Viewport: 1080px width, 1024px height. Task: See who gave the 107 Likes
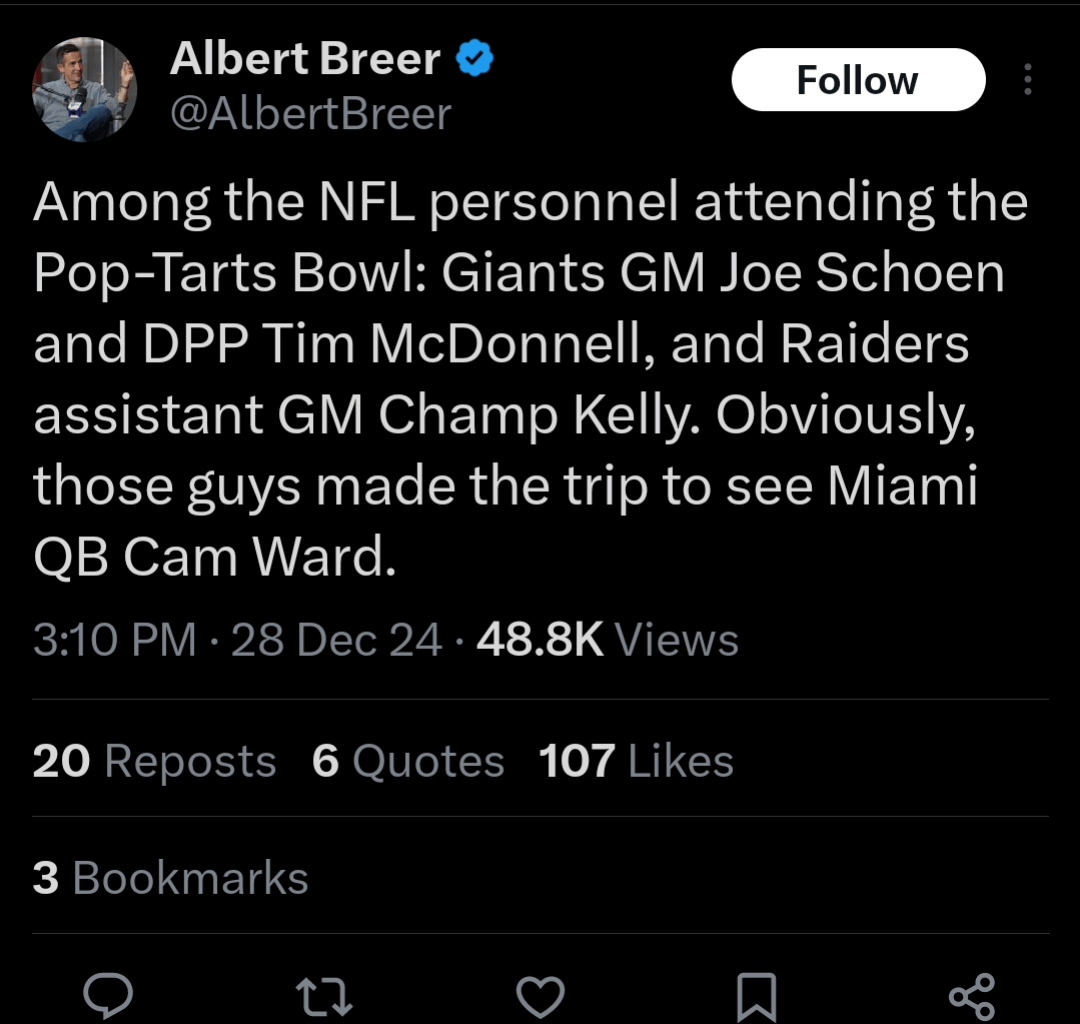tap(636, 762)
